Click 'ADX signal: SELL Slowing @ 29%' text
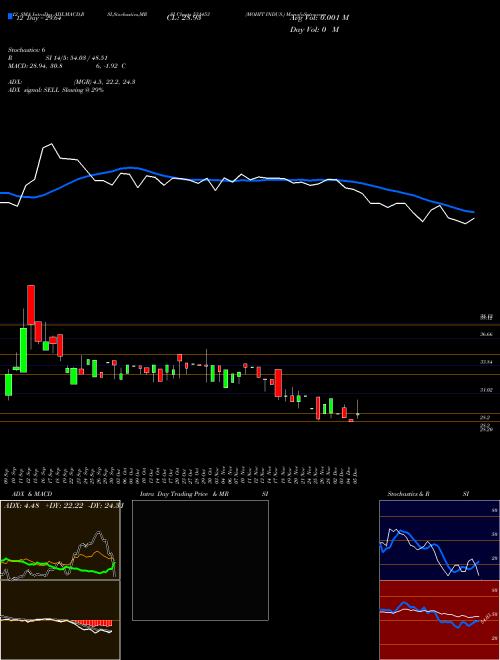This screenshot has width=500, height=660. tap(56, 90)
